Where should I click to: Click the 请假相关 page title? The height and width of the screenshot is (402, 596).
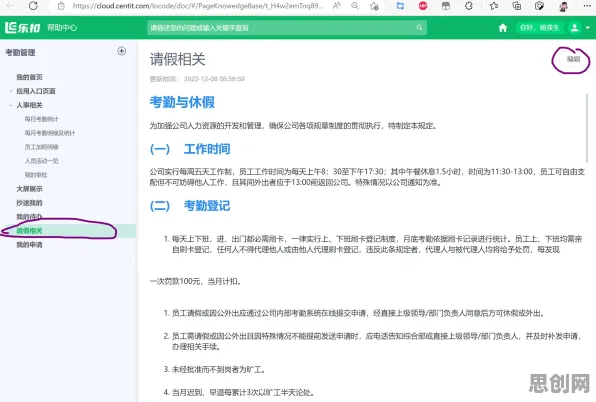point(178,59)
